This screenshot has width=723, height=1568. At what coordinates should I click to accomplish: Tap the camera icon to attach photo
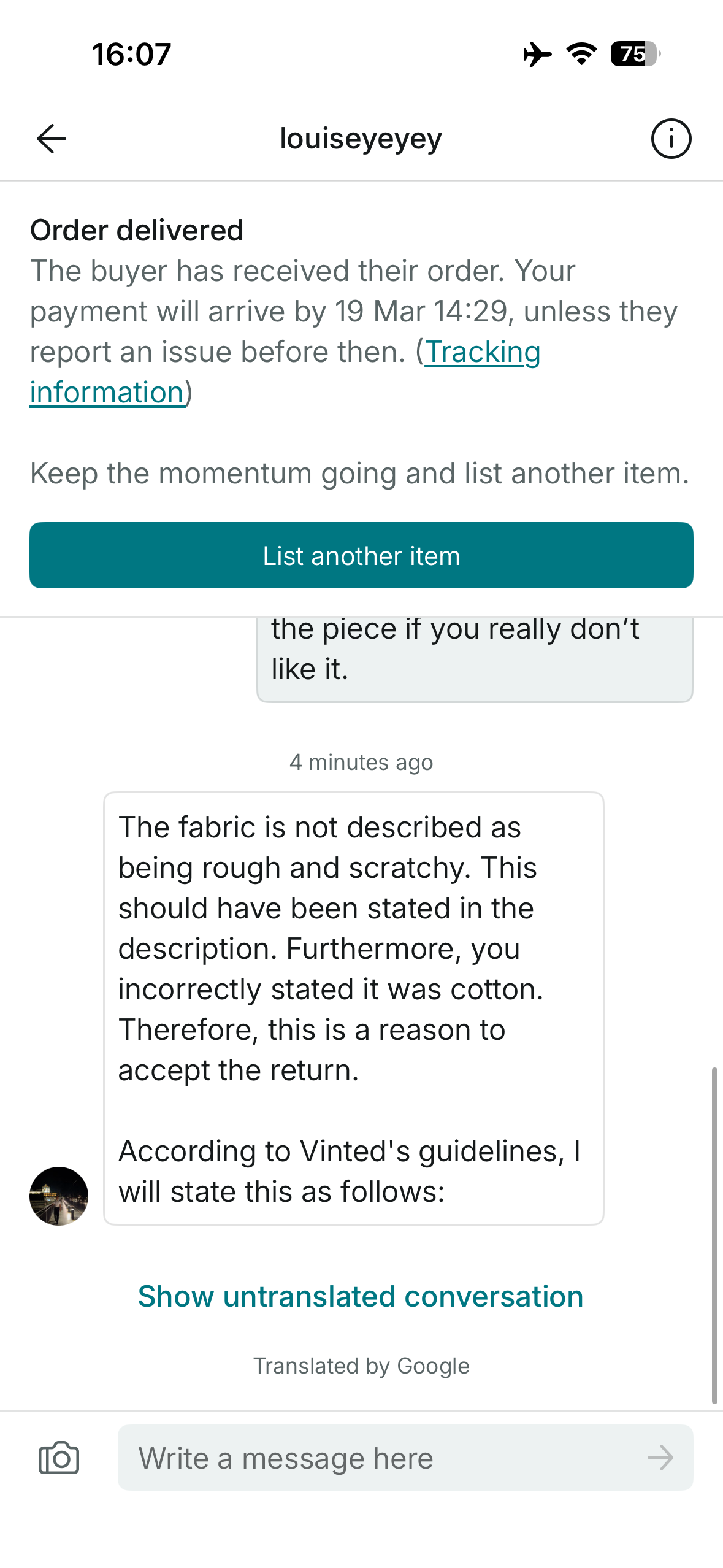(x=59, y=1458)
